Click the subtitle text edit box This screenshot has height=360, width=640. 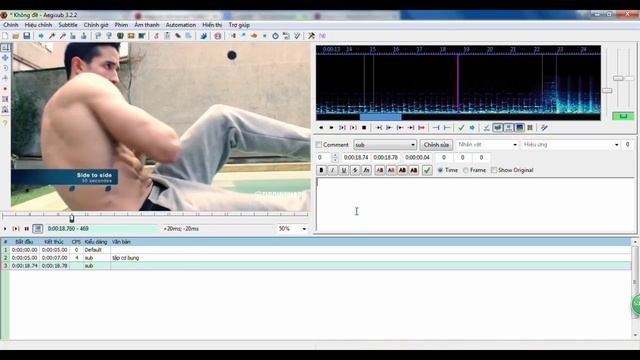[x=476, y=205]
